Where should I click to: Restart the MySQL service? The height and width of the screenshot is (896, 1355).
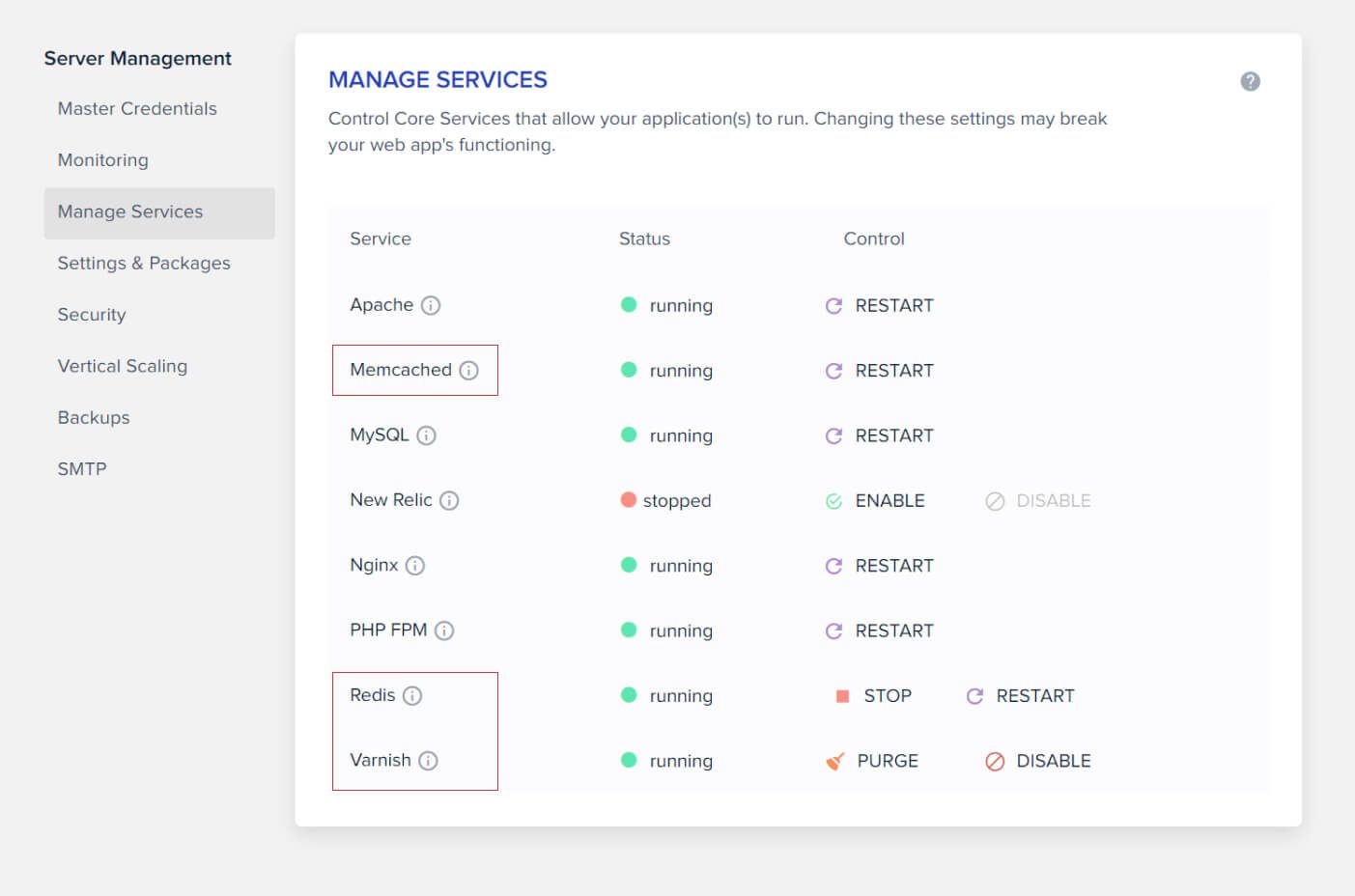tap(880, 435)
